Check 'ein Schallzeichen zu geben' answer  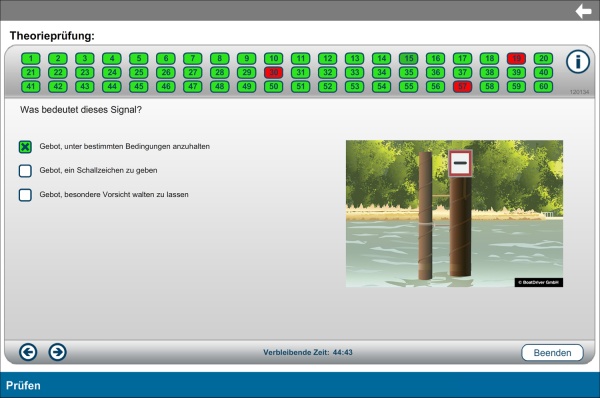coord(25,171)
